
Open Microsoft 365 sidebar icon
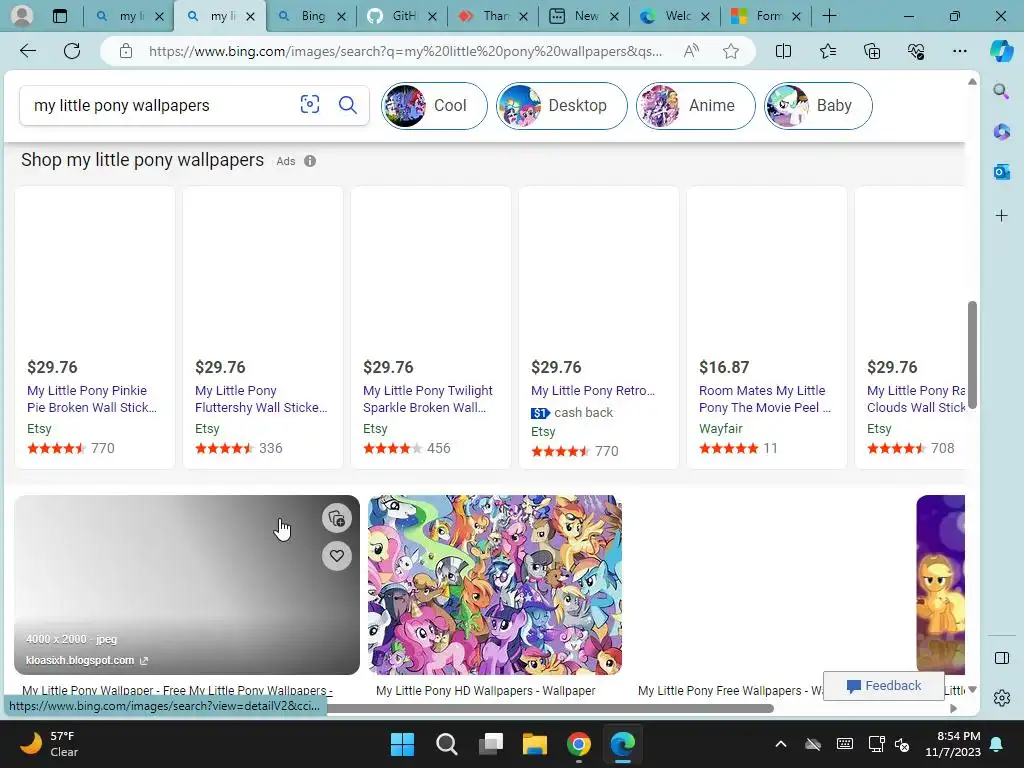(1001, 131)
